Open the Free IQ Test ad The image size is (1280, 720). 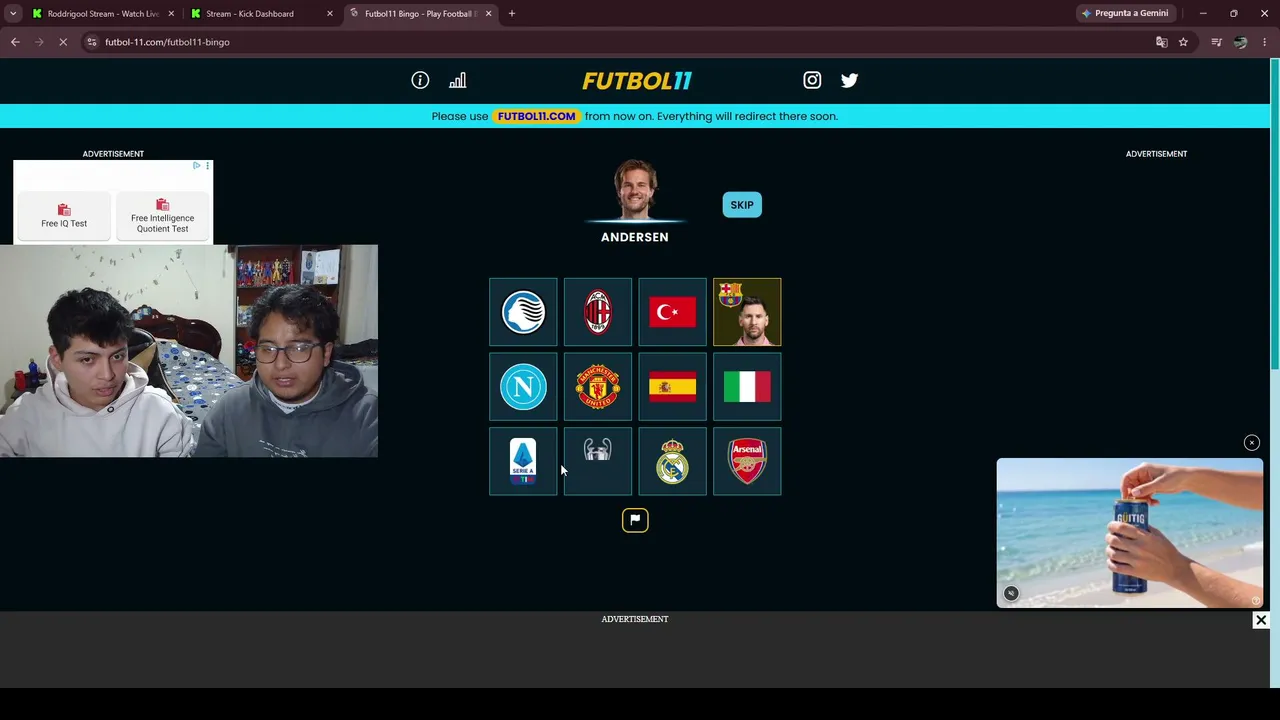(x=64, y=215)
